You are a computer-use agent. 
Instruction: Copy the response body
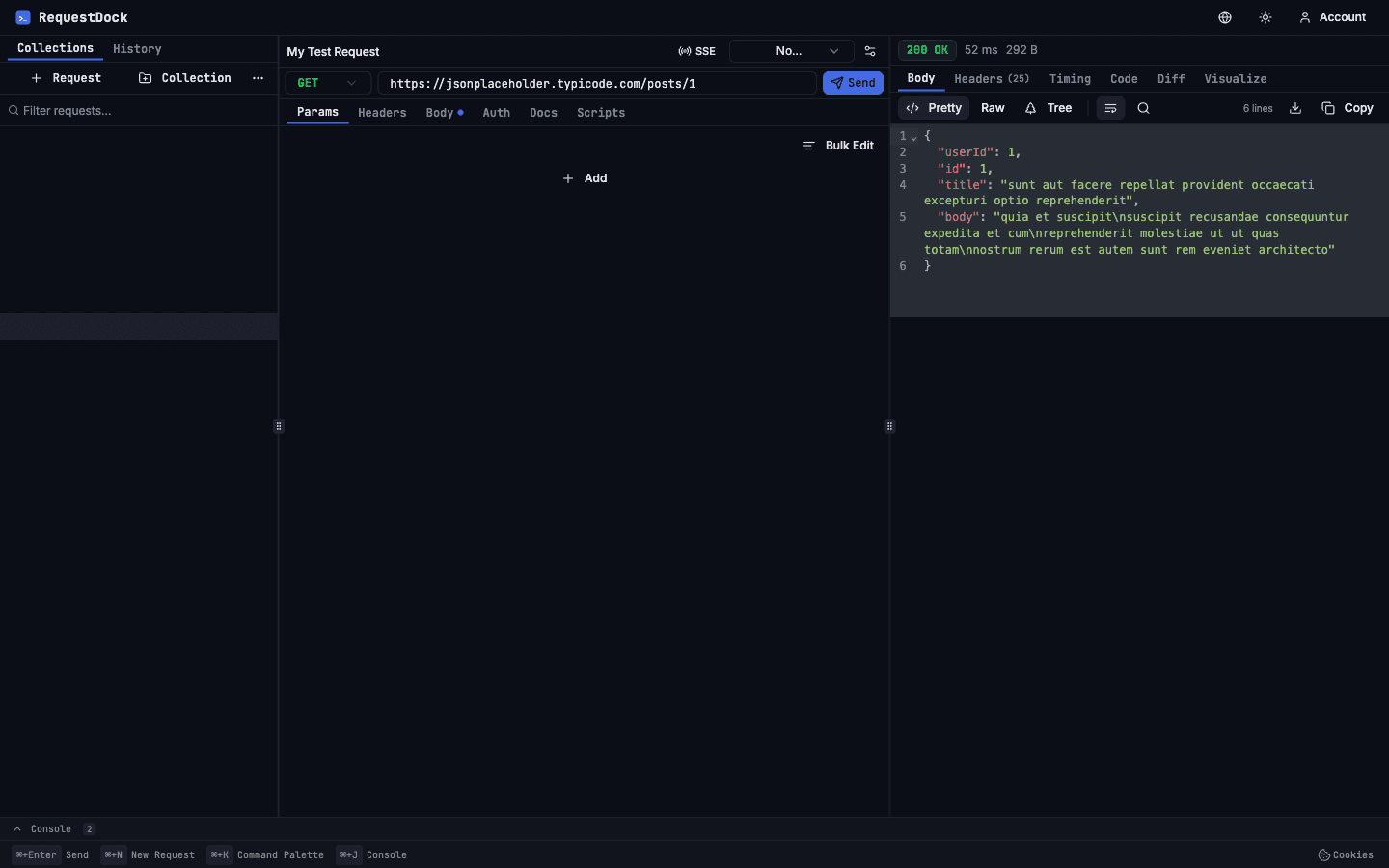pos(1348,108)
